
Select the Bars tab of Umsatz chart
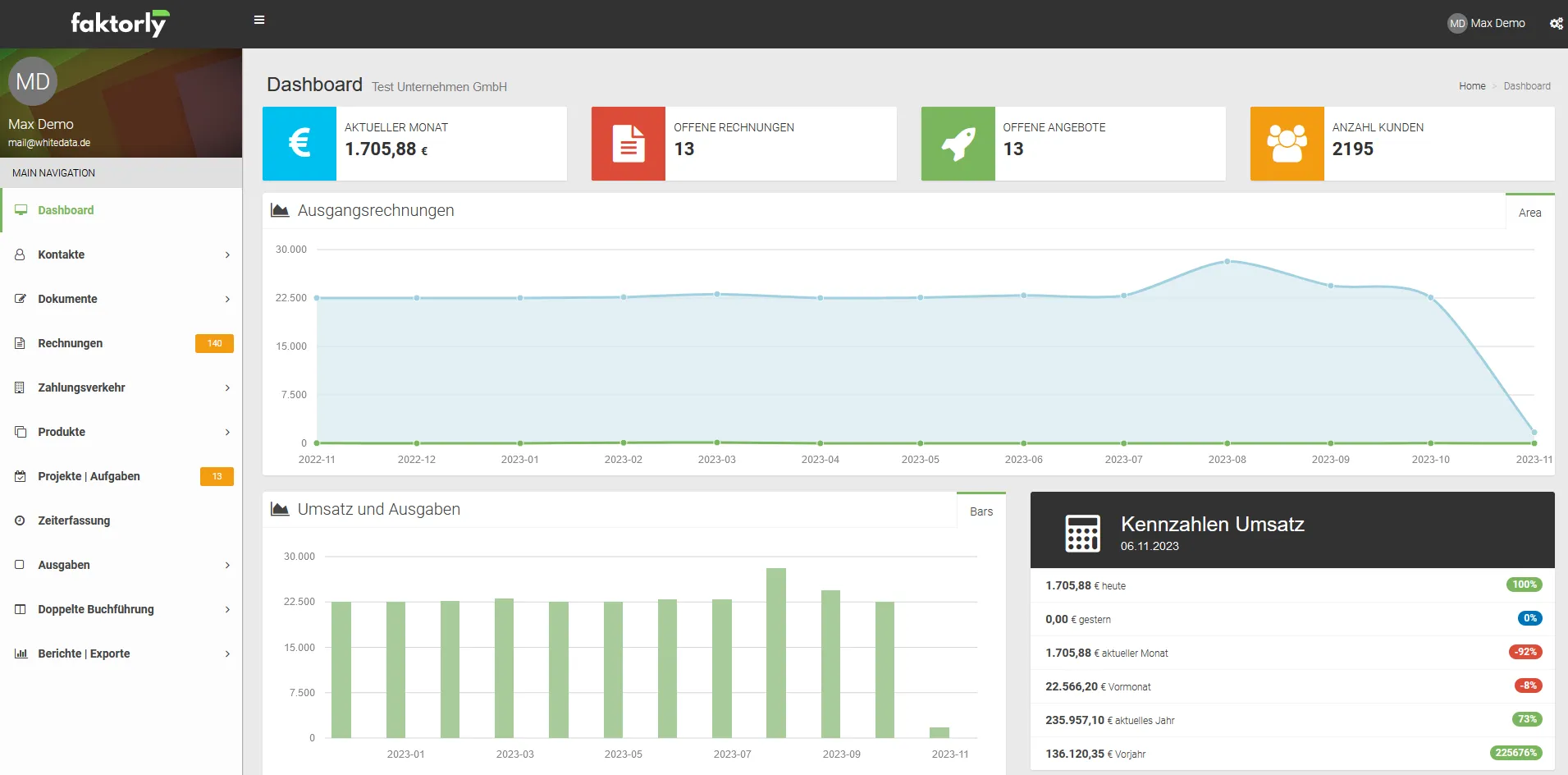coord(981,511)
